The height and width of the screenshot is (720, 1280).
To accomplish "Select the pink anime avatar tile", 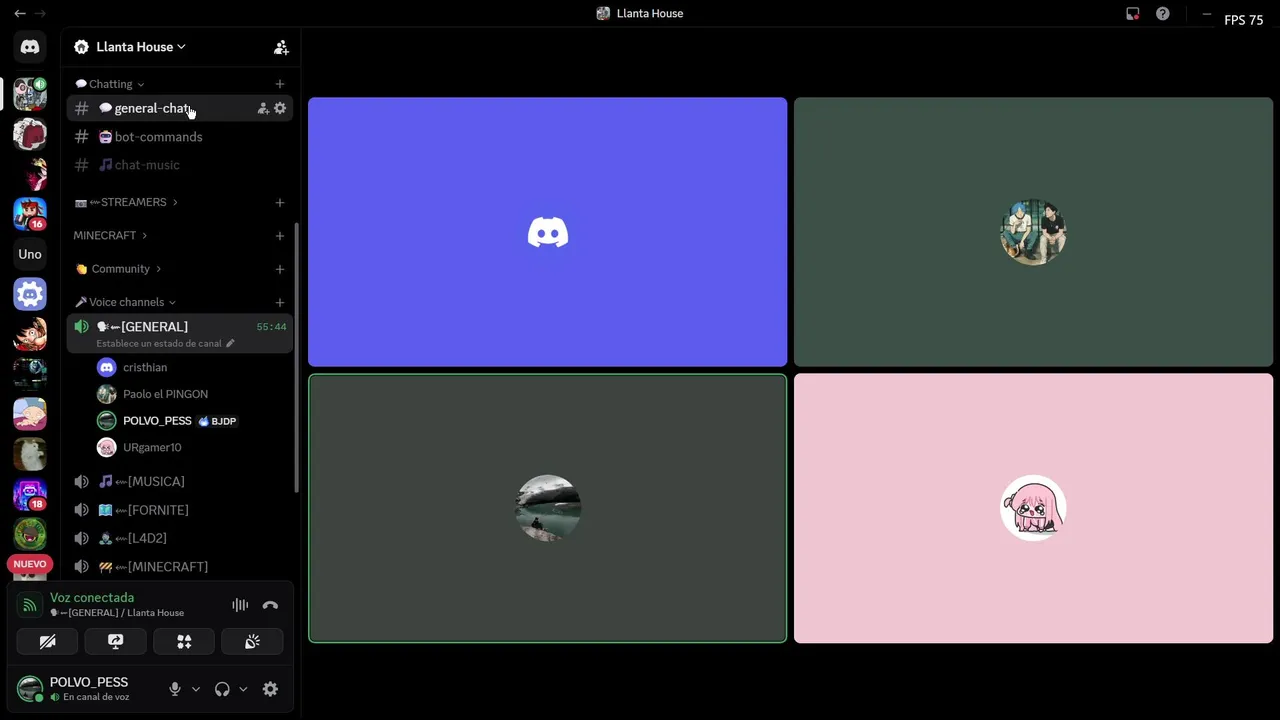I will coord(1033,508).
